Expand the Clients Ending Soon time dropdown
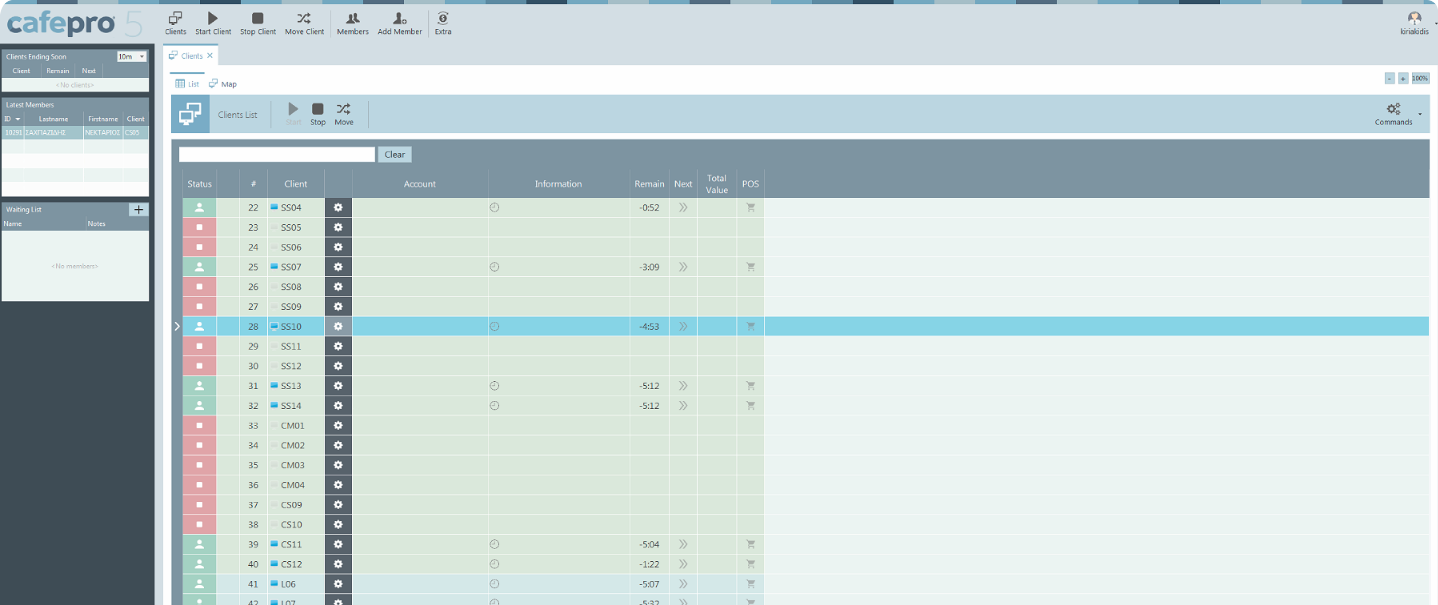The width and height of the screenshot is (1438, 605). pyautogui.click(x=142, y=57)
